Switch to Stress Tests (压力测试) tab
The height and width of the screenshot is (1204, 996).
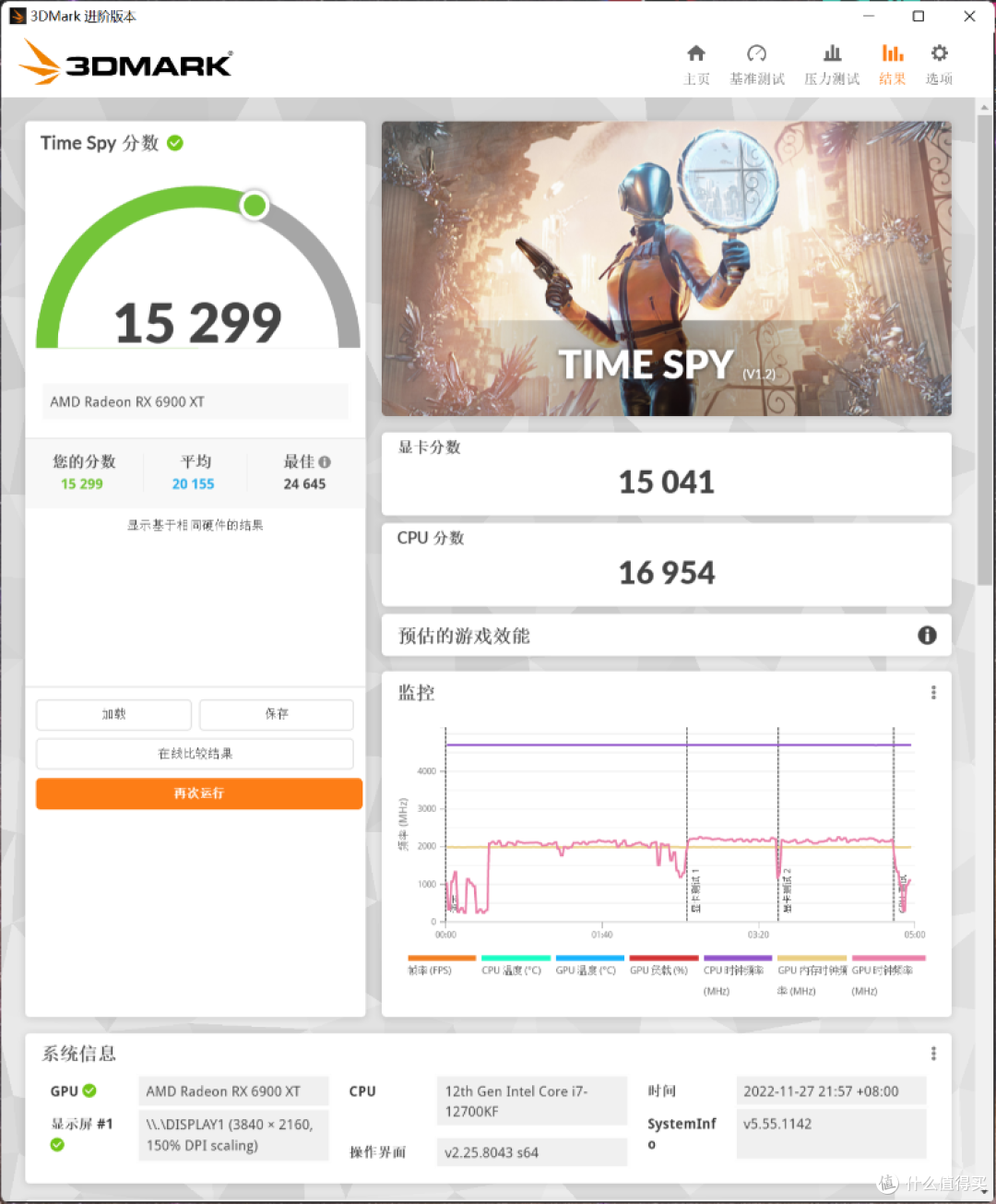point(832,65)
